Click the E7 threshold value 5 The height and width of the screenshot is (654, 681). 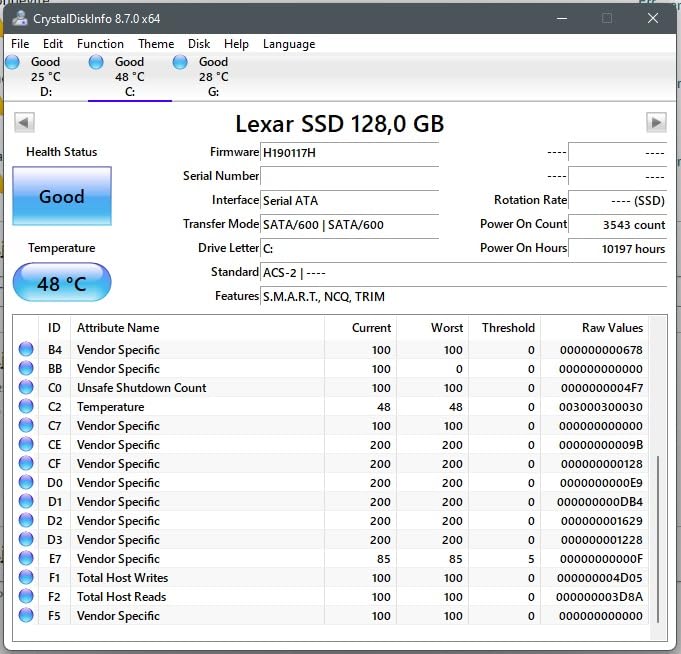[531, 559]
